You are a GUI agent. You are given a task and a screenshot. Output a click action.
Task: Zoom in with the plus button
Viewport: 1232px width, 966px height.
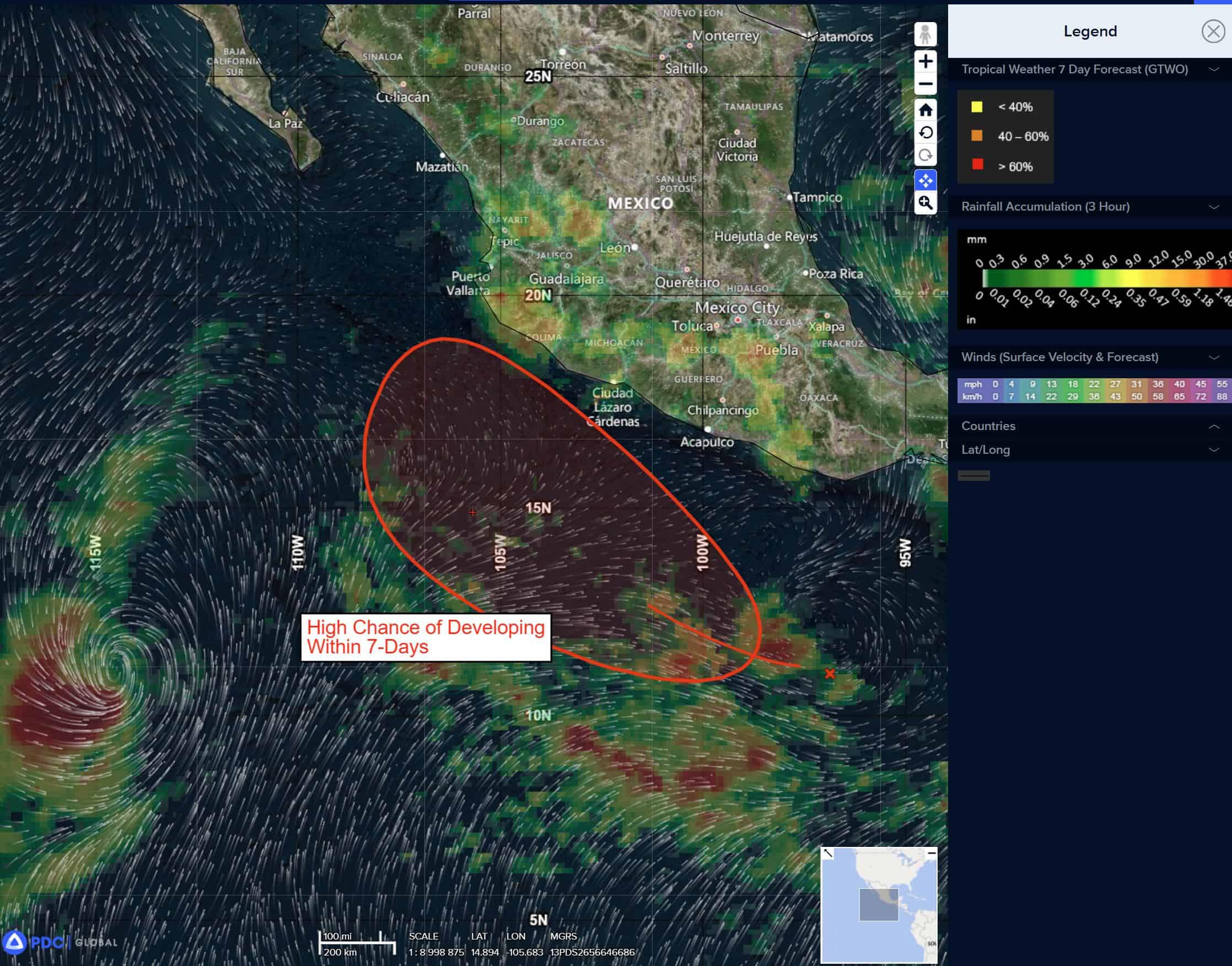925,61
